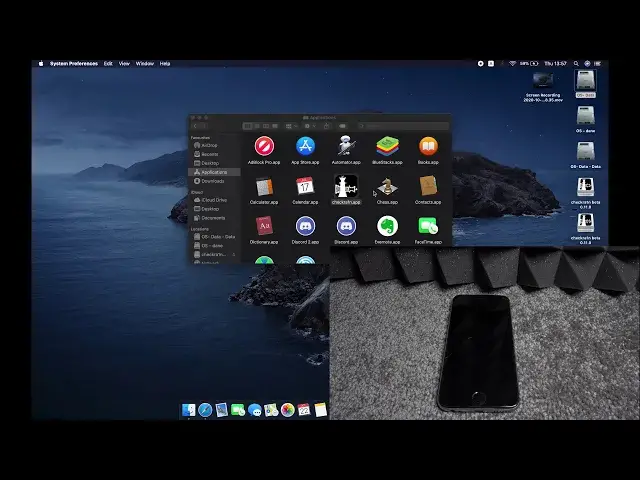
Task: Open Spotlight search in menu bar
Action: coord(576,64)
